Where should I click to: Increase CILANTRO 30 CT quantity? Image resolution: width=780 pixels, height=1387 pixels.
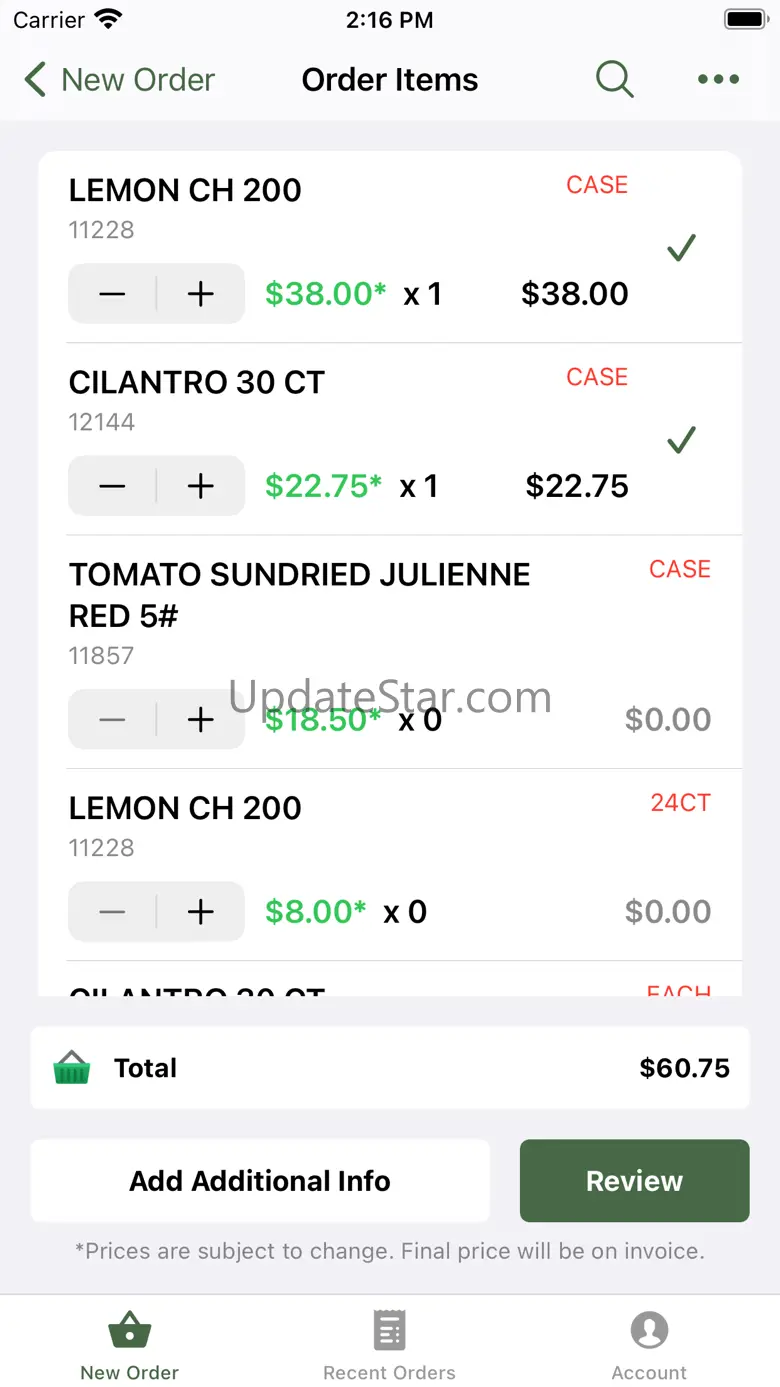click(201, 486)
